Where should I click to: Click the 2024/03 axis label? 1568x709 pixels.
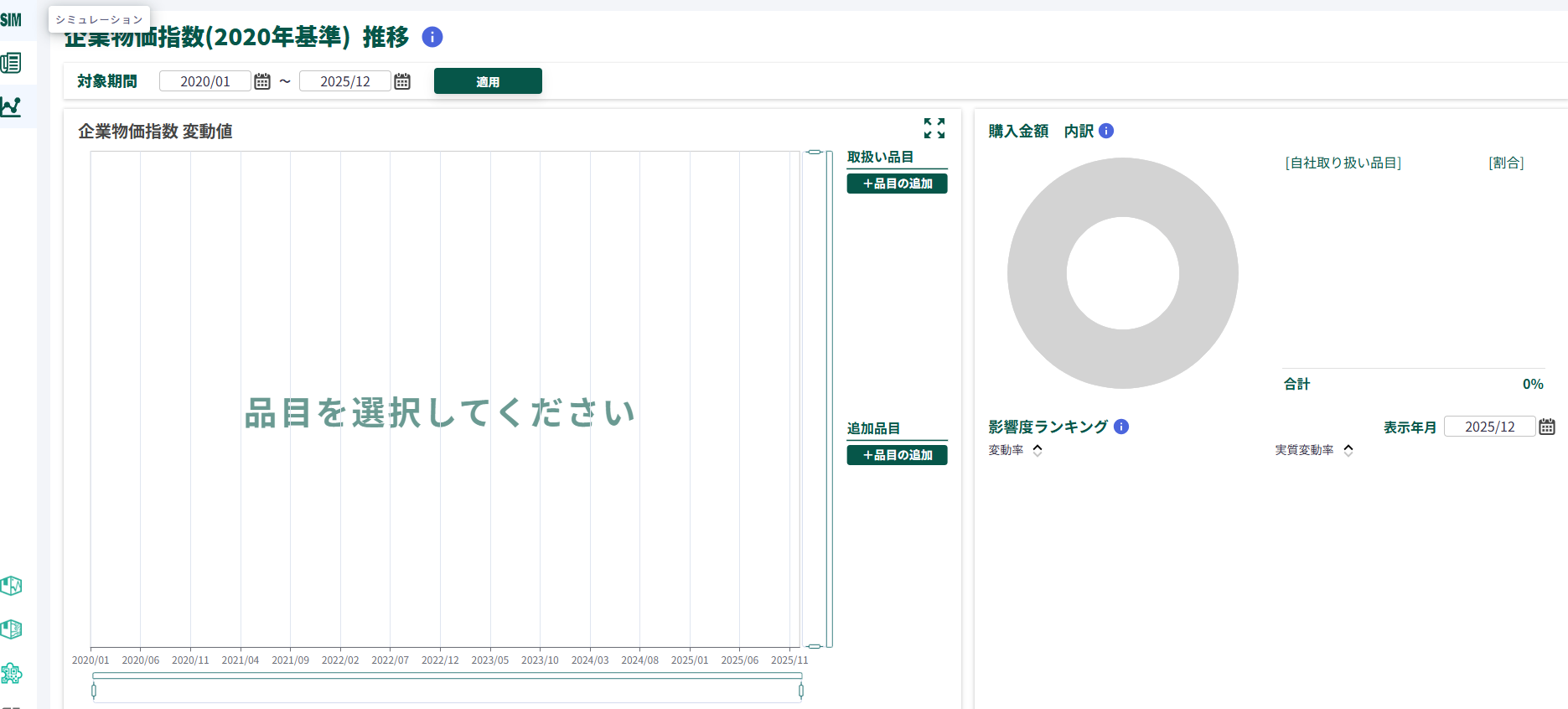click(x=590, y=660)
